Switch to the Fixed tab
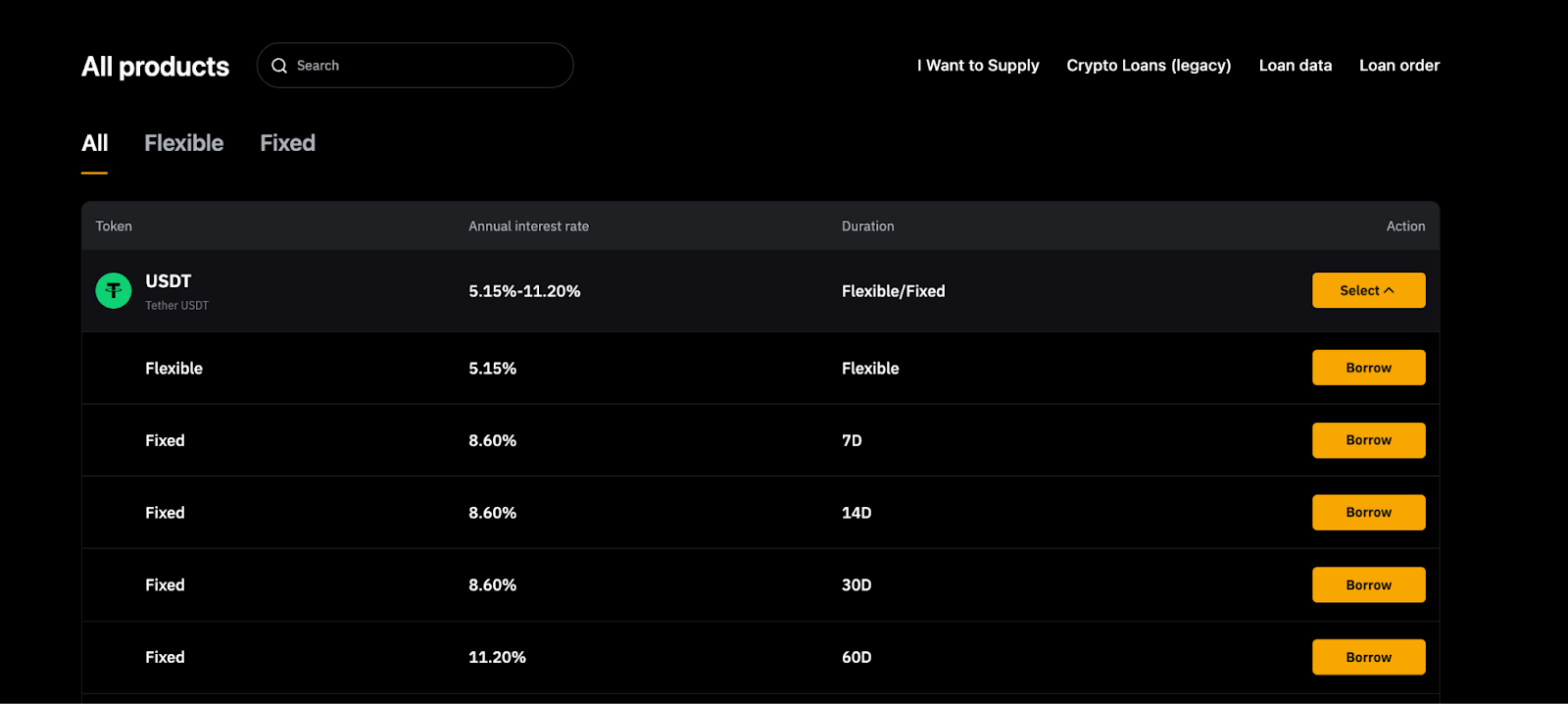This screenshot has height=704, width=1568. tap(287, 143)
